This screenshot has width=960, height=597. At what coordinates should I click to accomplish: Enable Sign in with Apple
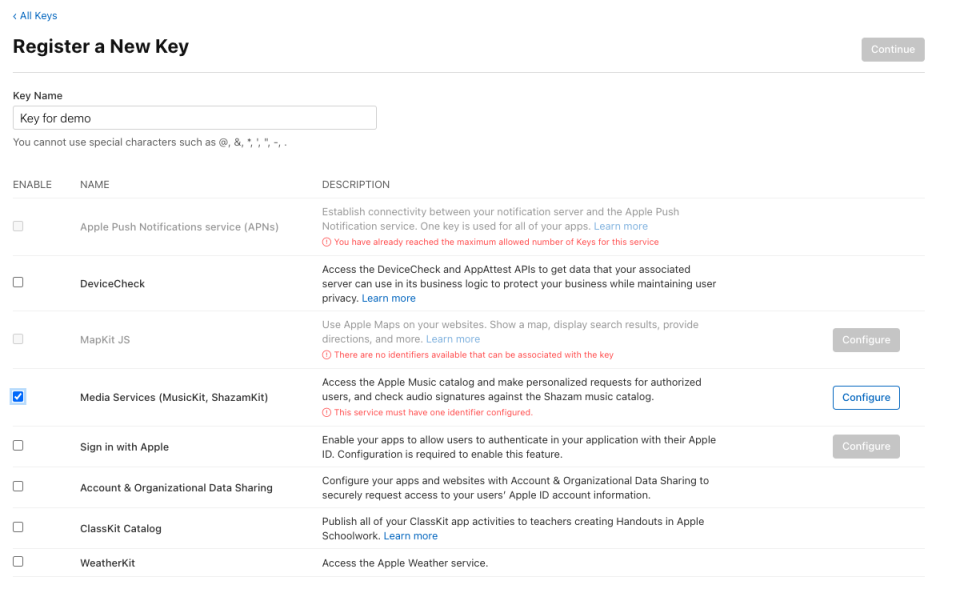point(17,445)
